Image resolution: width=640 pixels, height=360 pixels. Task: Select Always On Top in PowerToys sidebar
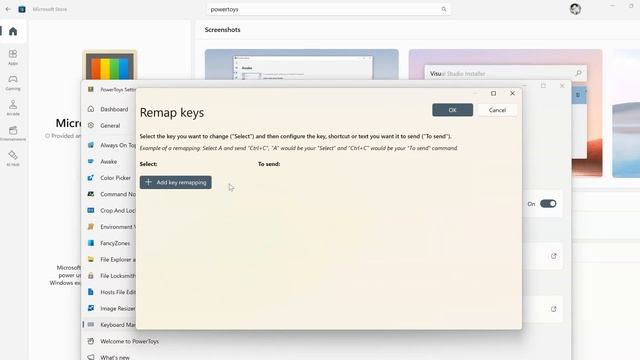[118, 145]
